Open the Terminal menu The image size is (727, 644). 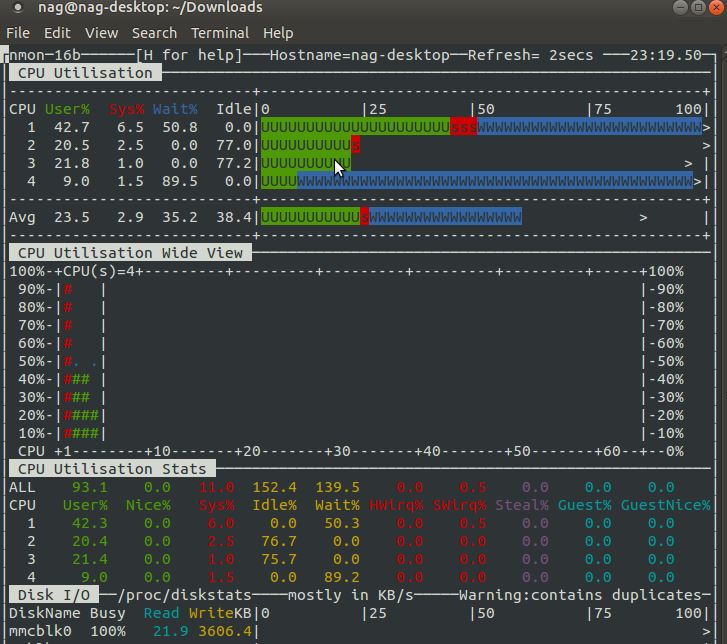220,33
